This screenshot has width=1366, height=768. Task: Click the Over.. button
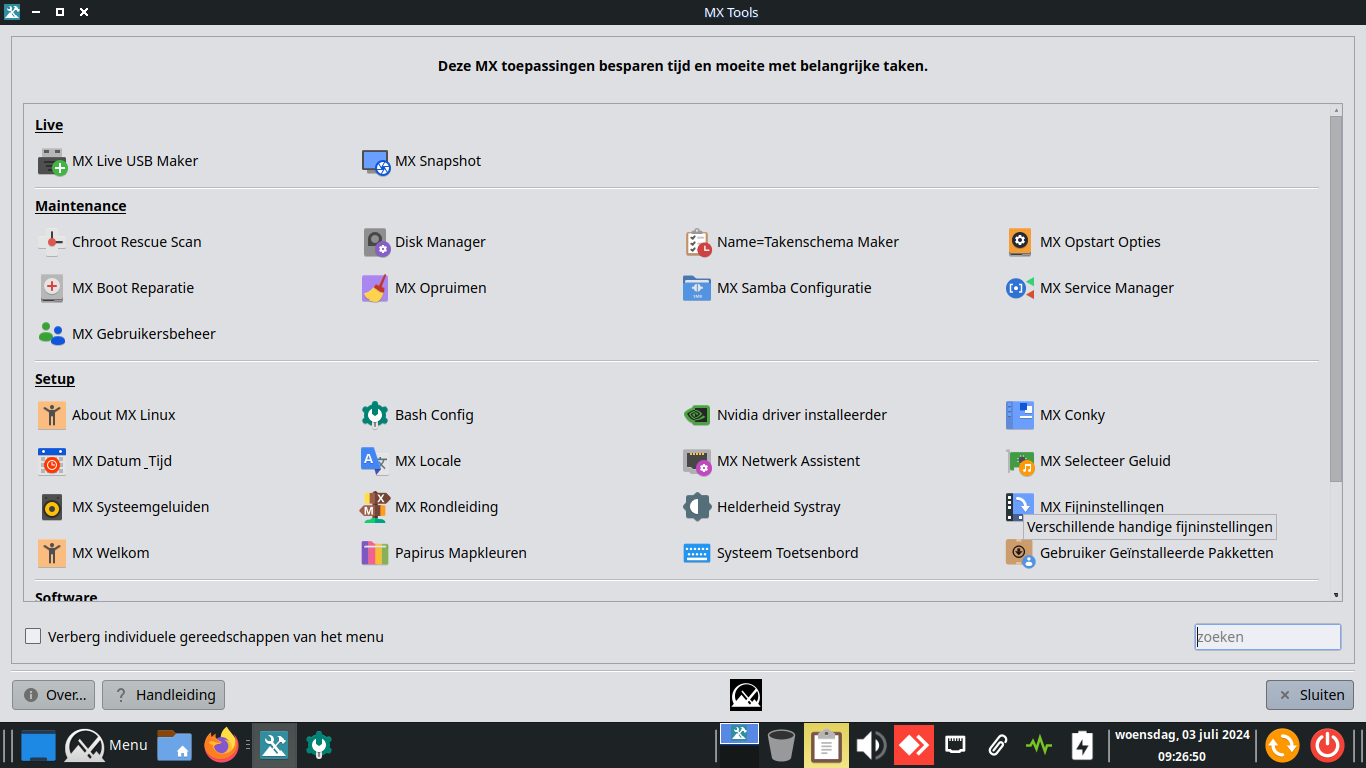click(x=54, y=695)
